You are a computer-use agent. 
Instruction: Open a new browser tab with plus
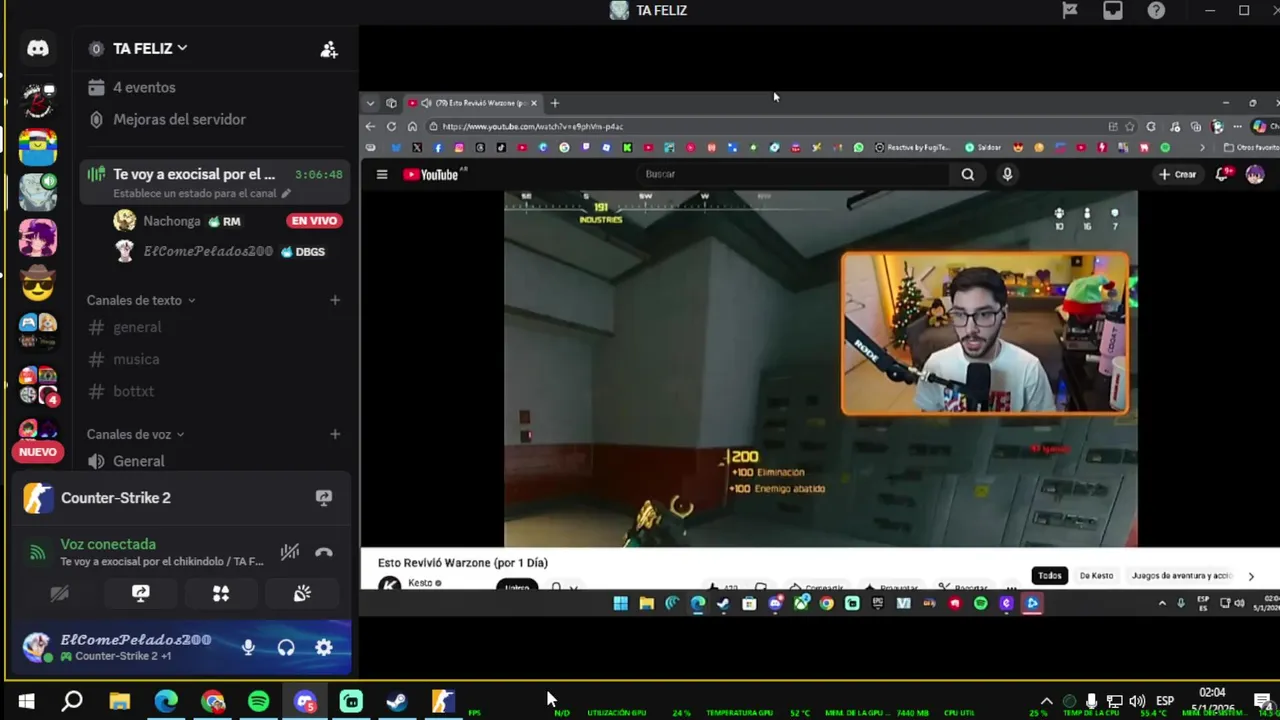[x=555, y=103]
